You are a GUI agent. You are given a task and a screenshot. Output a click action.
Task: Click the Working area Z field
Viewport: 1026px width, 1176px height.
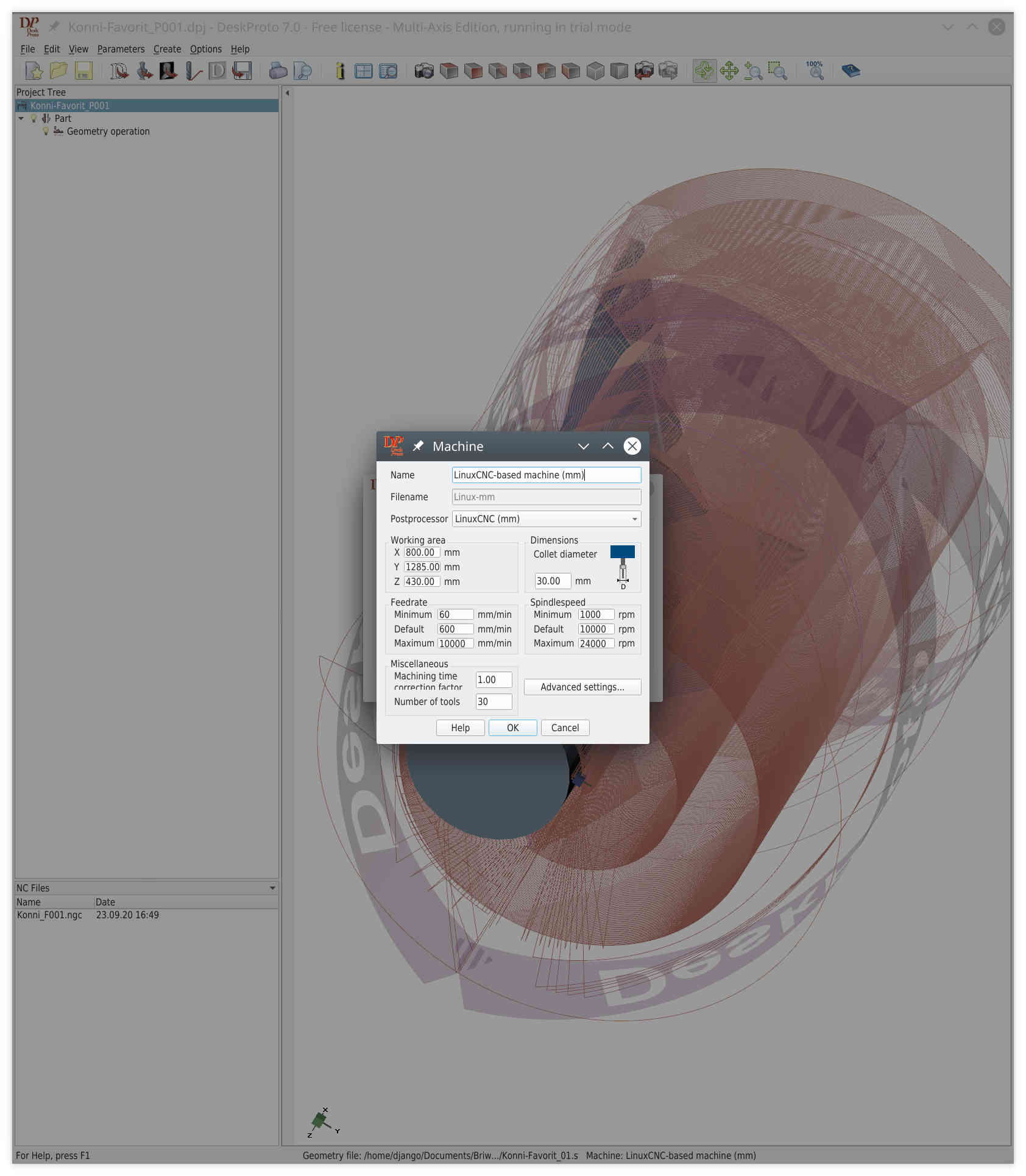pos(422,581)
